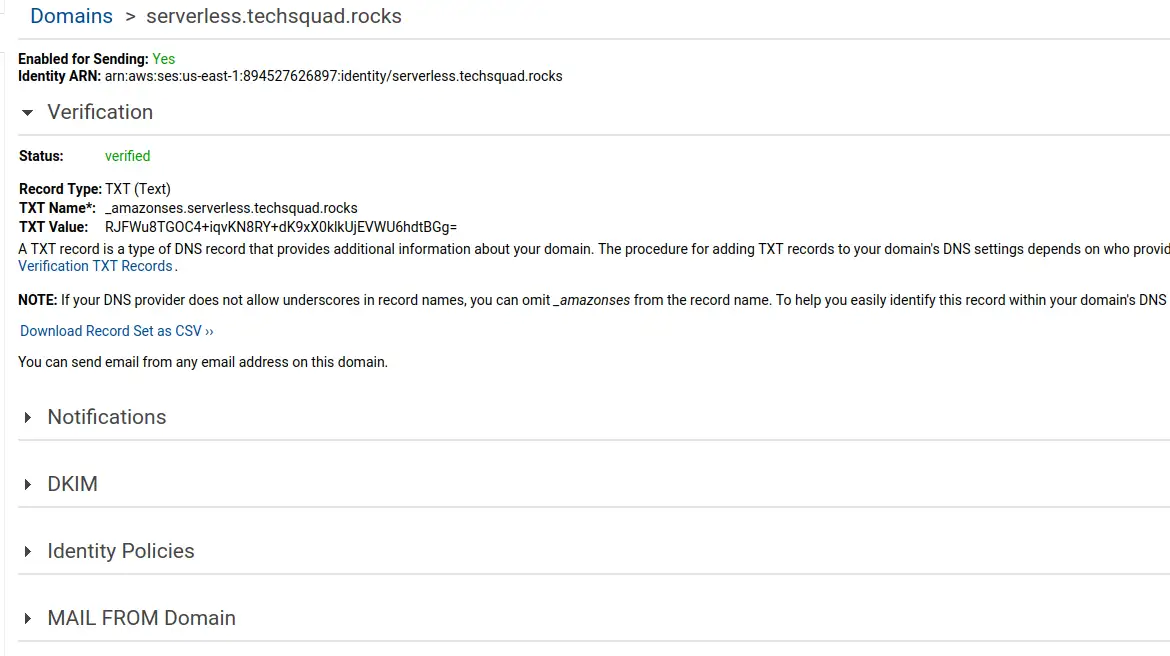Click the DKIM section heading text

72,484
